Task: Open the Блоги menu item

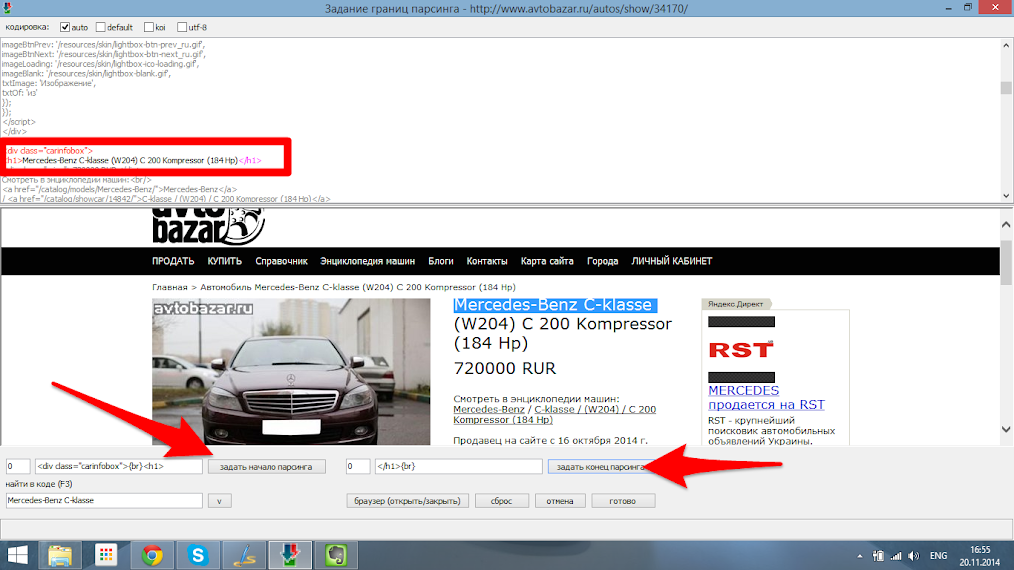Action: pyautogui.click(x=440, y=261)
